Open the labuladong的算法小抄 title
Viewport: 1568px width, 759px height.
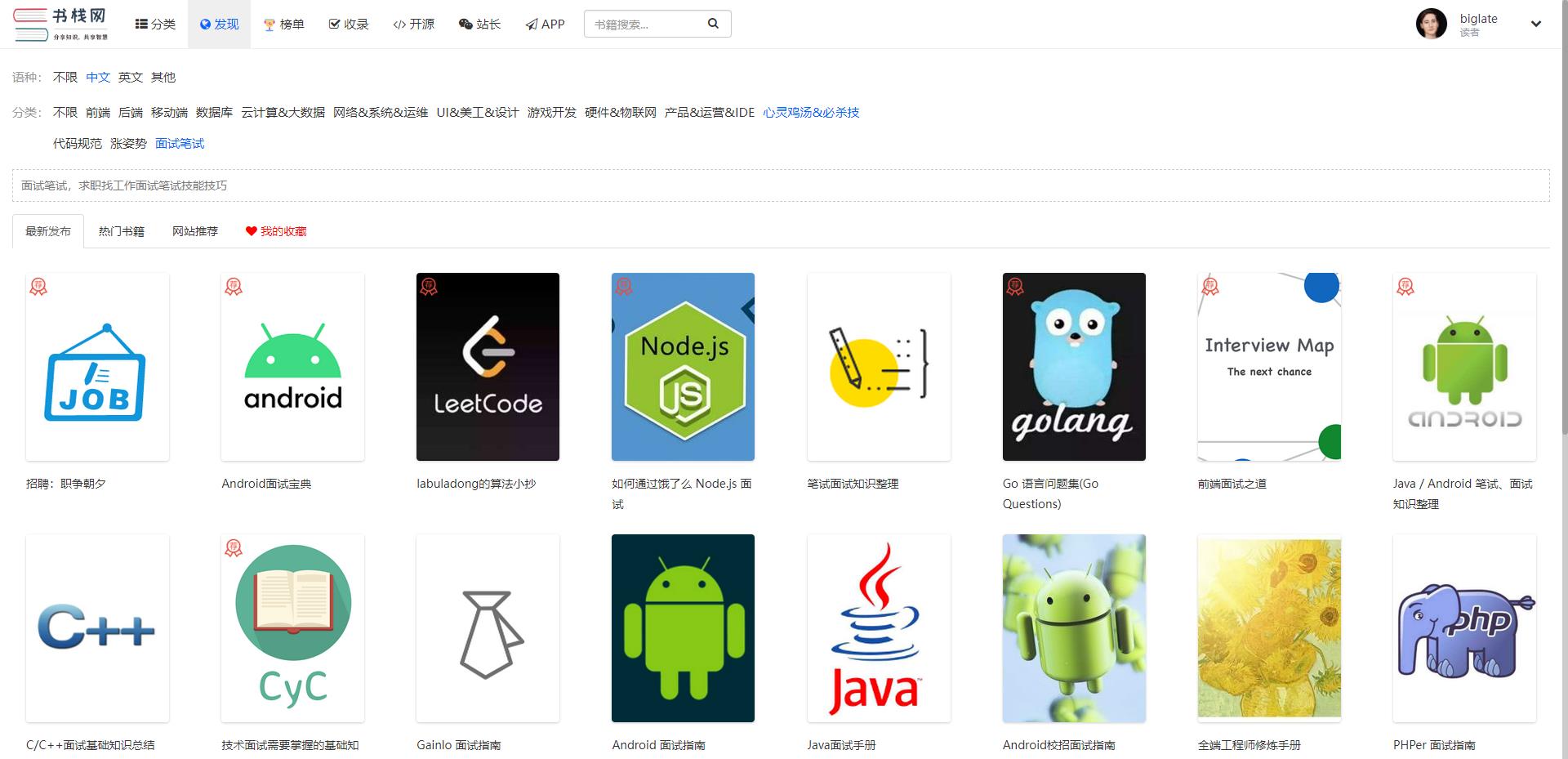(476, 484)
